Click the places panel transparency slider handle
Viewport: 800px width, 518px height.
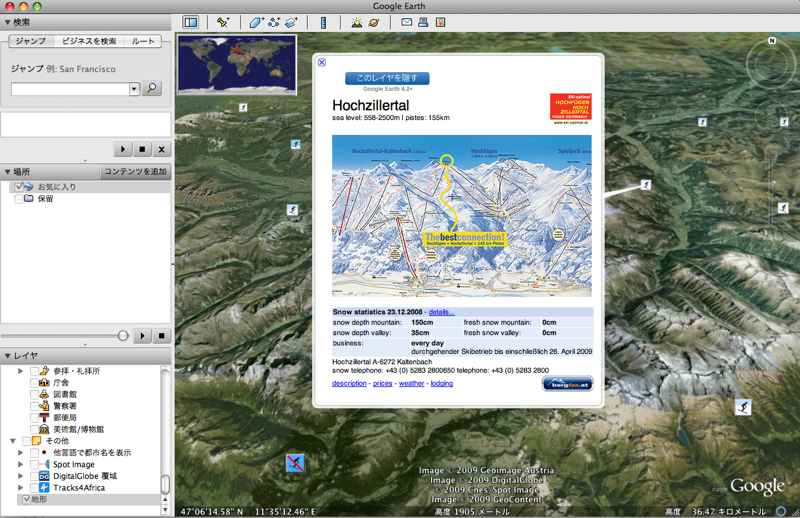click(x=123, y=335)
